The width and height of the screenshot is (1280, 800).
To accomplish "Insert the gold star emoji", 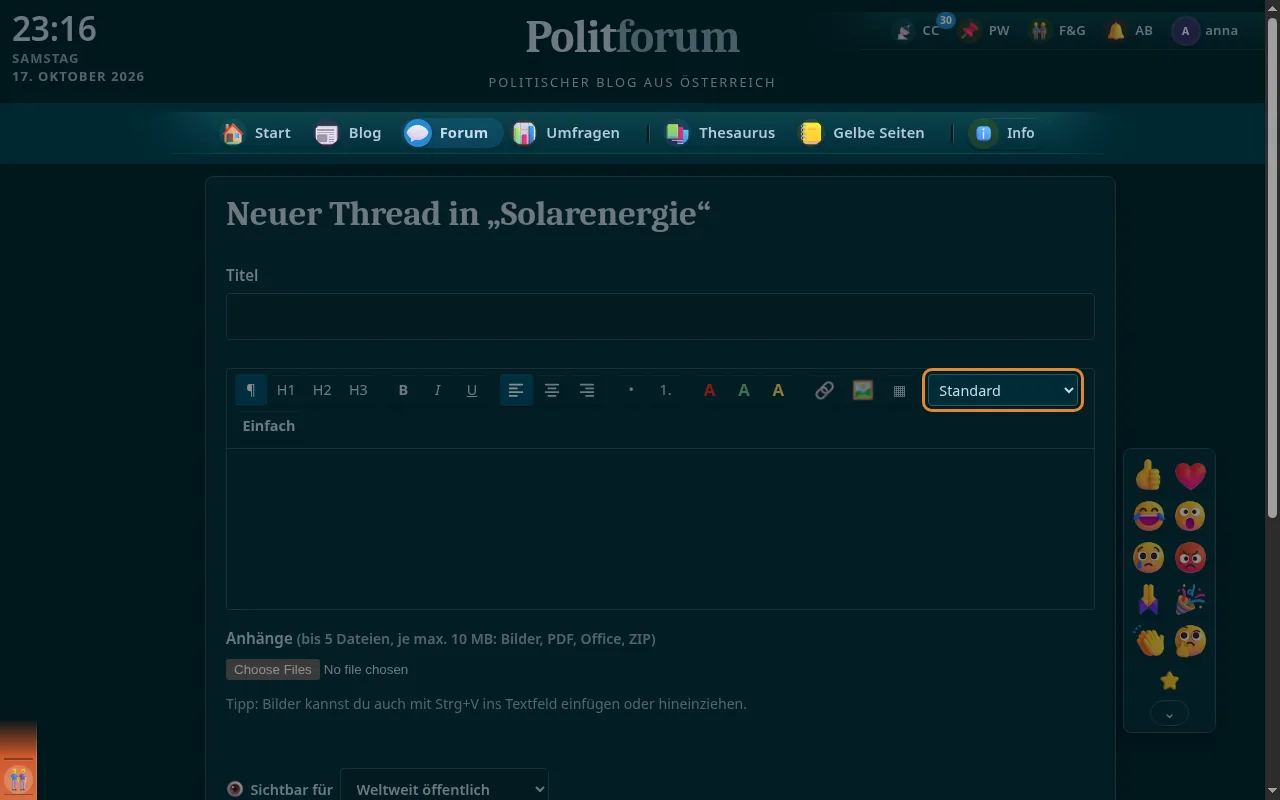I will [x=1169, y=681].
